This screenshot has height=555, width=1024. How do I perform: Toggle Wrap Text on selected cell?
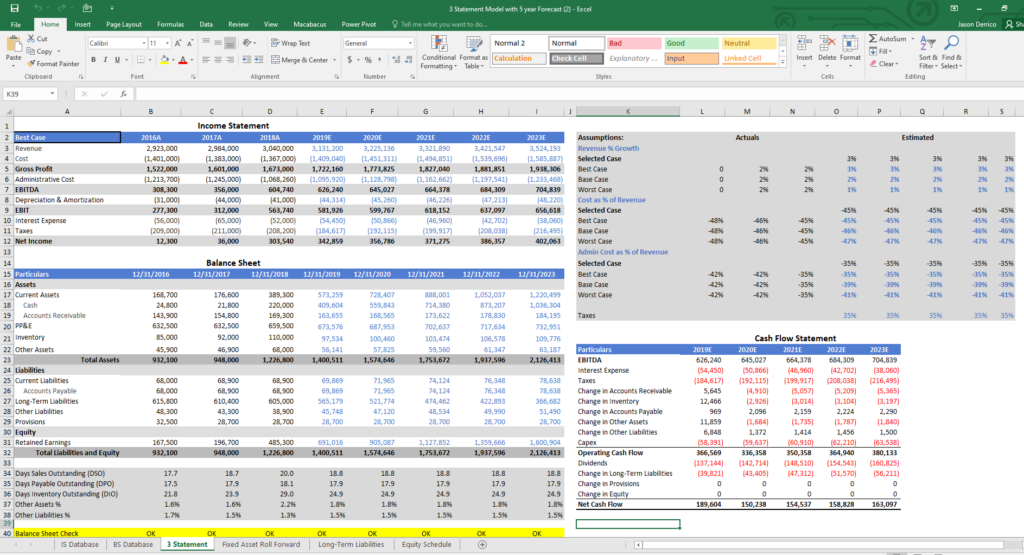290,43
